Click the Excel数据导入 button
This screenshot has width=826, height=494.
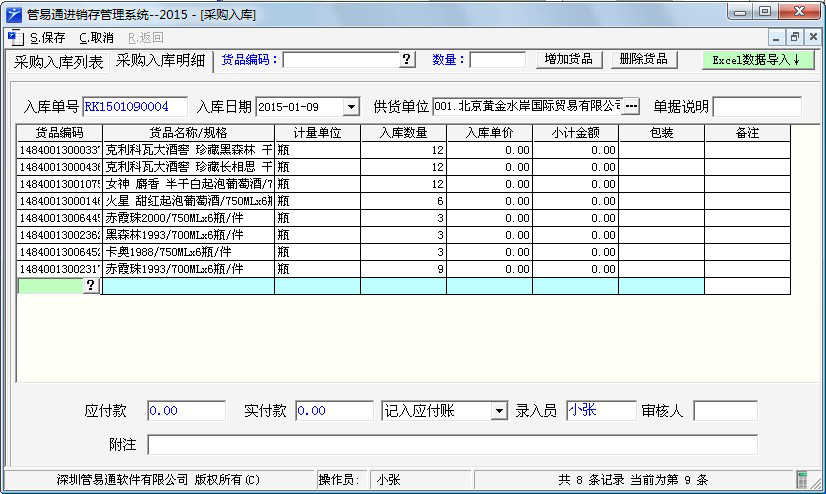click(755, 60)
